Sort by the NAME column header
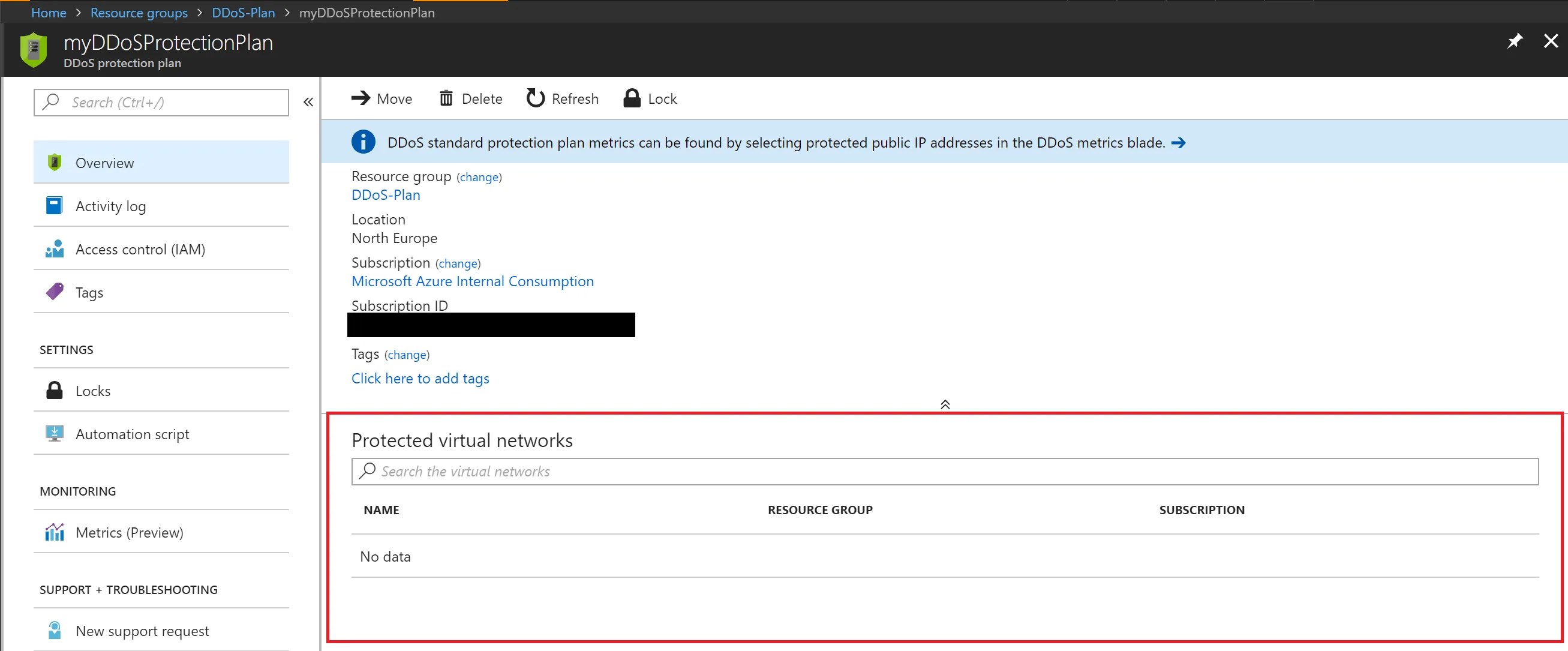The height and width of the screenshot is (651, 1568). [x=382, y=510]
